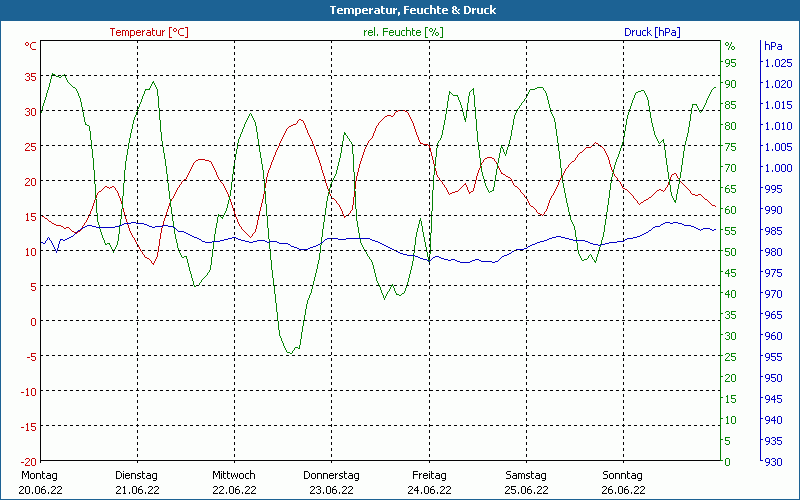Click the green '25' humidity axis tick

pyautogui.click(x=731, y=357)
